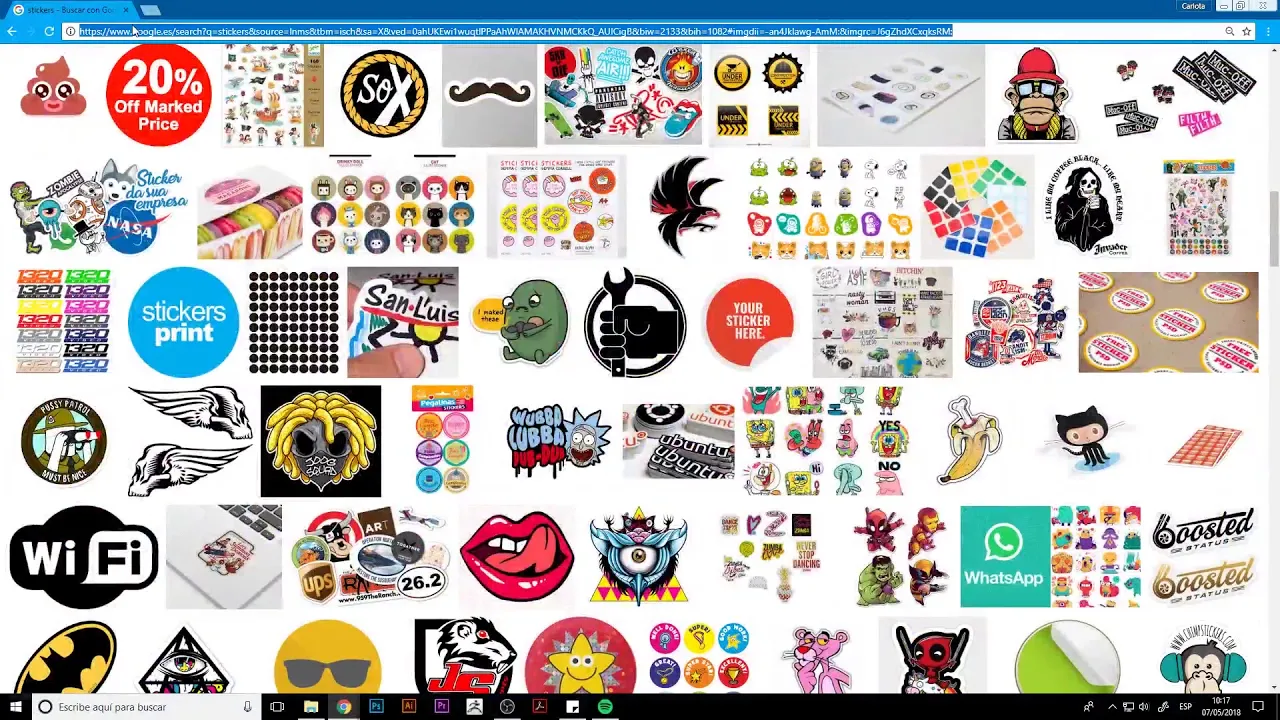Open the green dinosaur 'I noted these' sticker
Screen dimensions: 1280x720
(520, 321)
